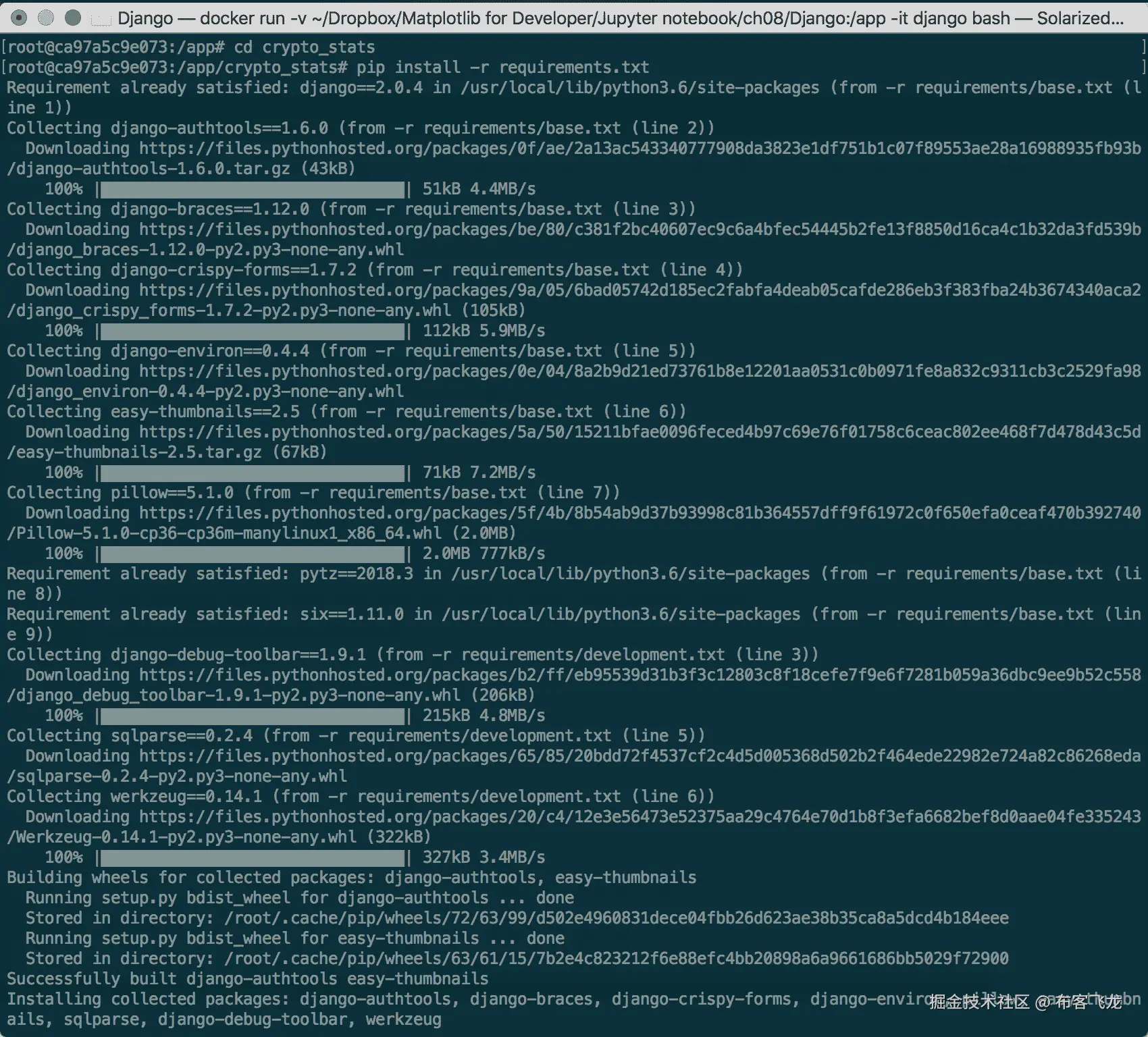Image resolution: width=1148 pixels, height=1037 pixels.
Task: Click the folder proxy icon in title bar
Action: 101,20
